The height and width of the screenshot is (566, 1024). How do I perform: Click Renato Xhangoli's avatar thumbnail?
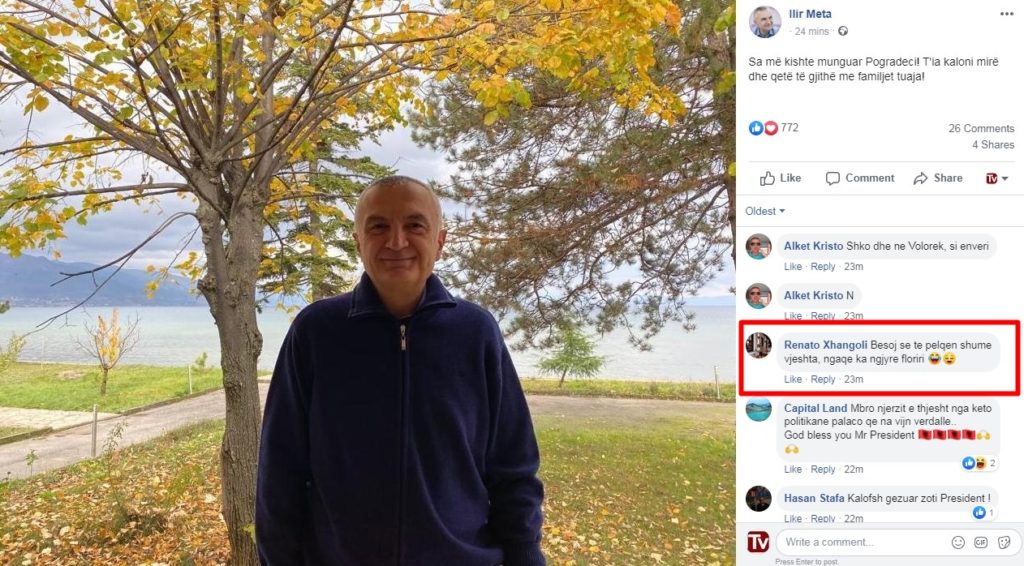coord(759,345)
